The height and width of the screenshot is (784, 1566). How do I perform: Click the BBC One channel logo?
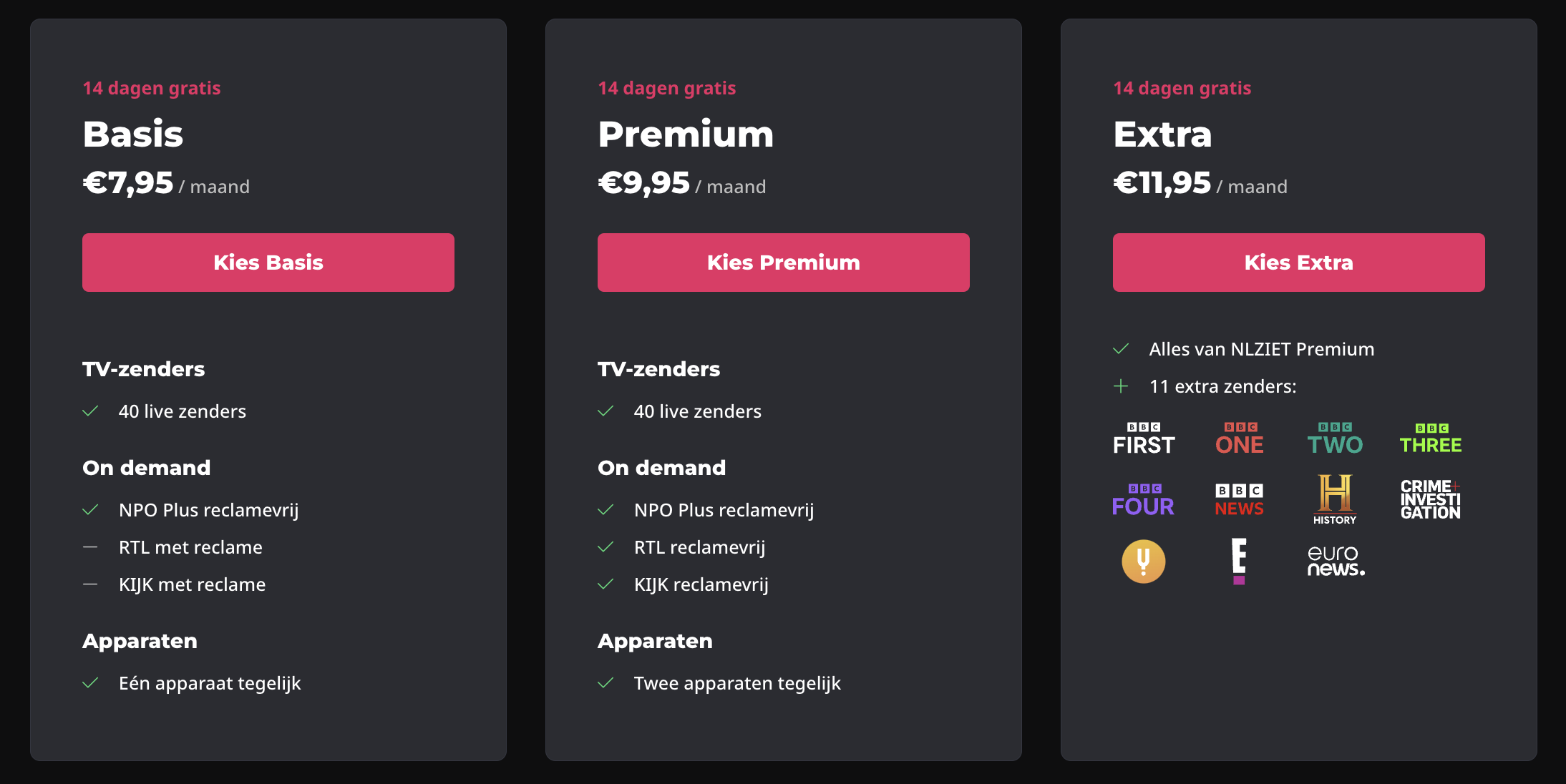click(x=1239, y=439)
